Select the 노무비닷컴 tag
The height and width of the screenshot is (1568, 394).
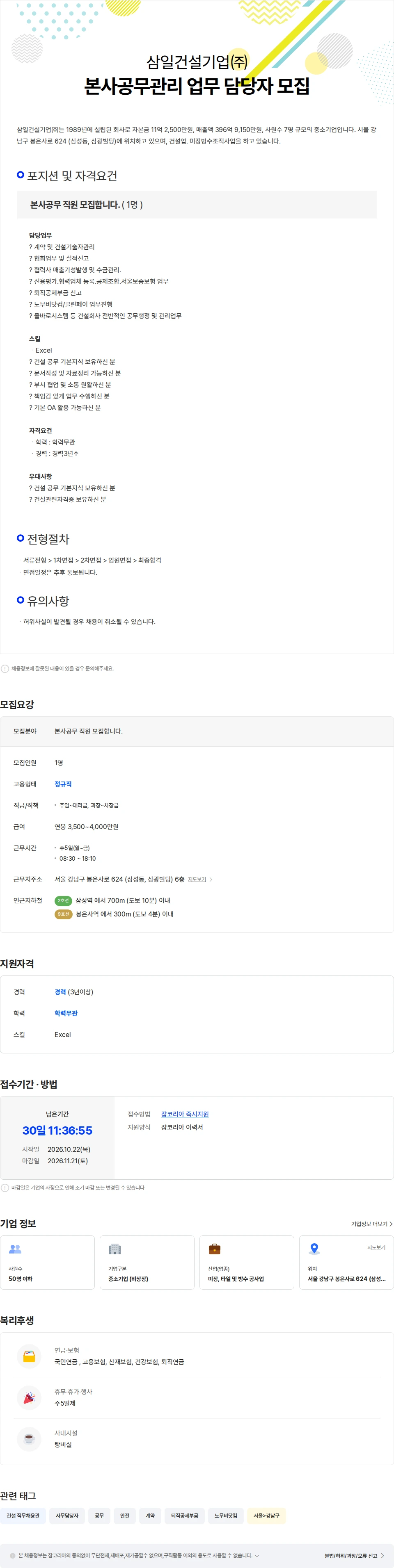pos(226,1516)
